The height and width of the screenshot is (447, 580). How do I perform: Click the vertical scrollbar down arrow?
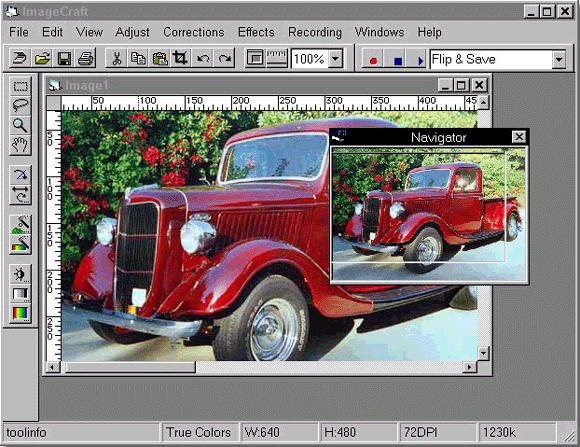coord(483,353)
